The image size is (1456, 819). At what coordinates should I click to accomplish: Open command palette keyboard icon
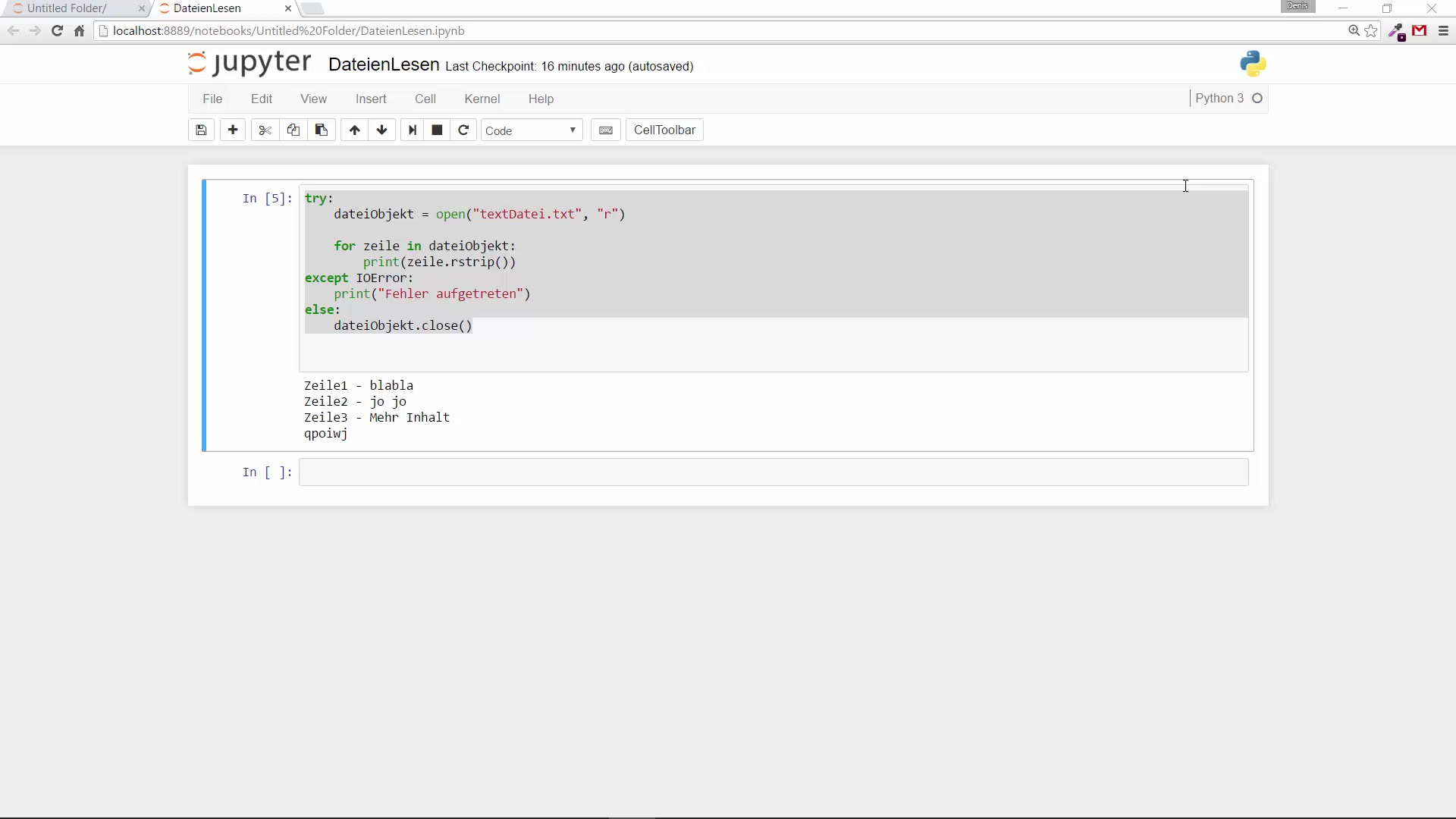[606, 130]
